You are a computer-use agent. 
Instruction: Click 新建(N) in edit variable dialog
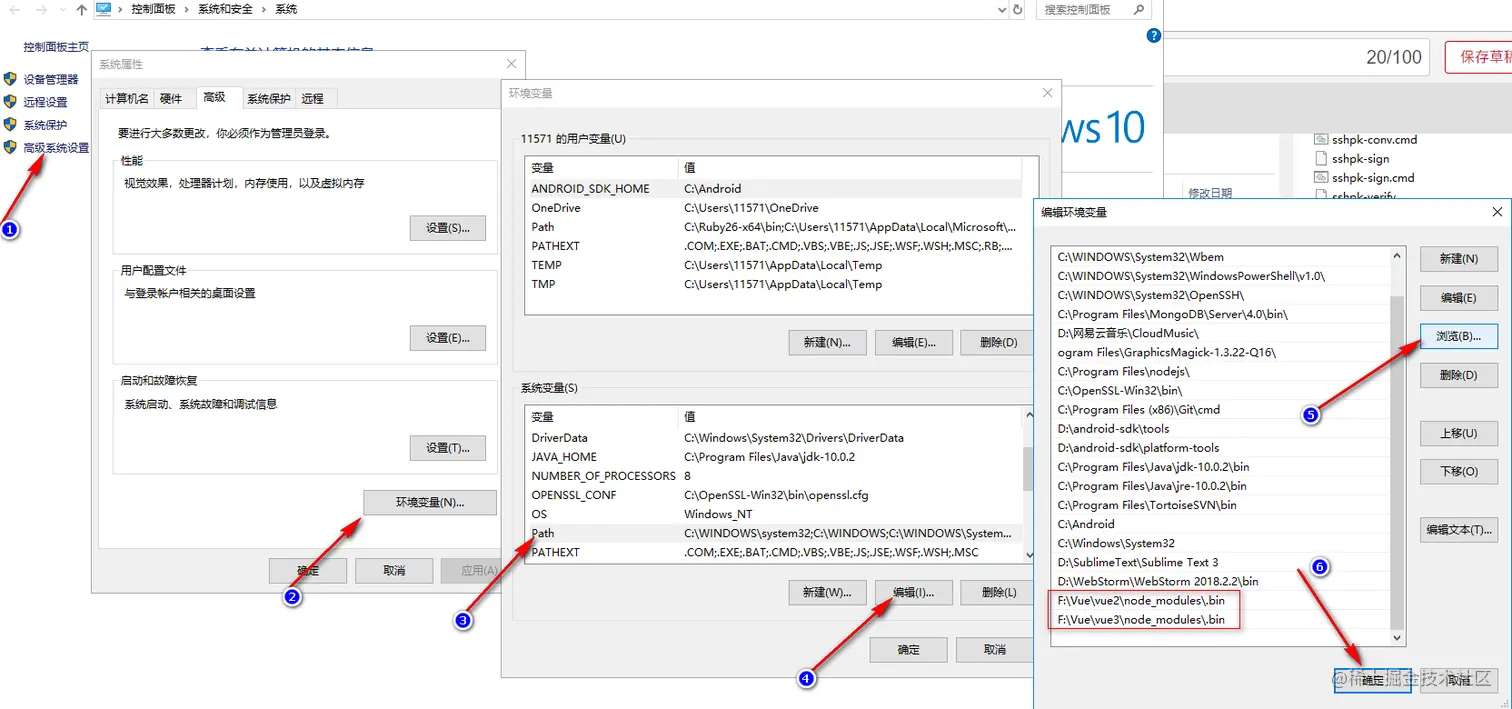1459,258
